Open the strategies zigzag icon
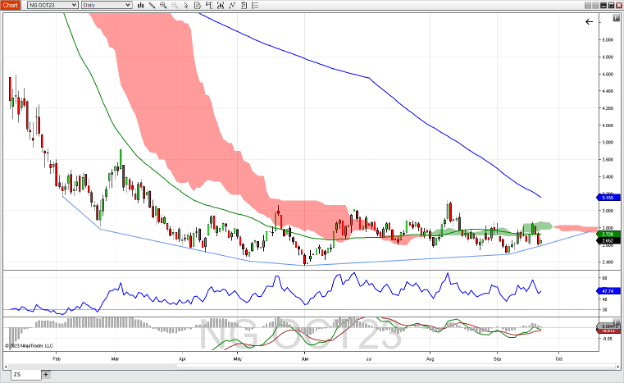The width and height of the screenshot is (624, 384). pos(232,5)
